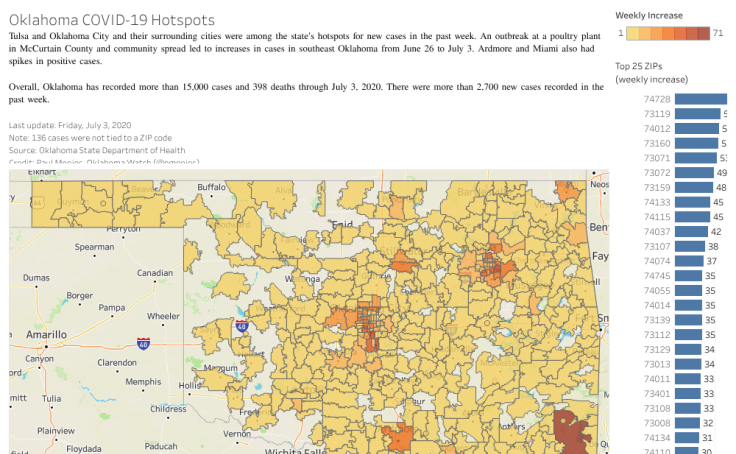Click the Borger city label on the map
This screenshot has width=736, height=454.
[79, 296]
